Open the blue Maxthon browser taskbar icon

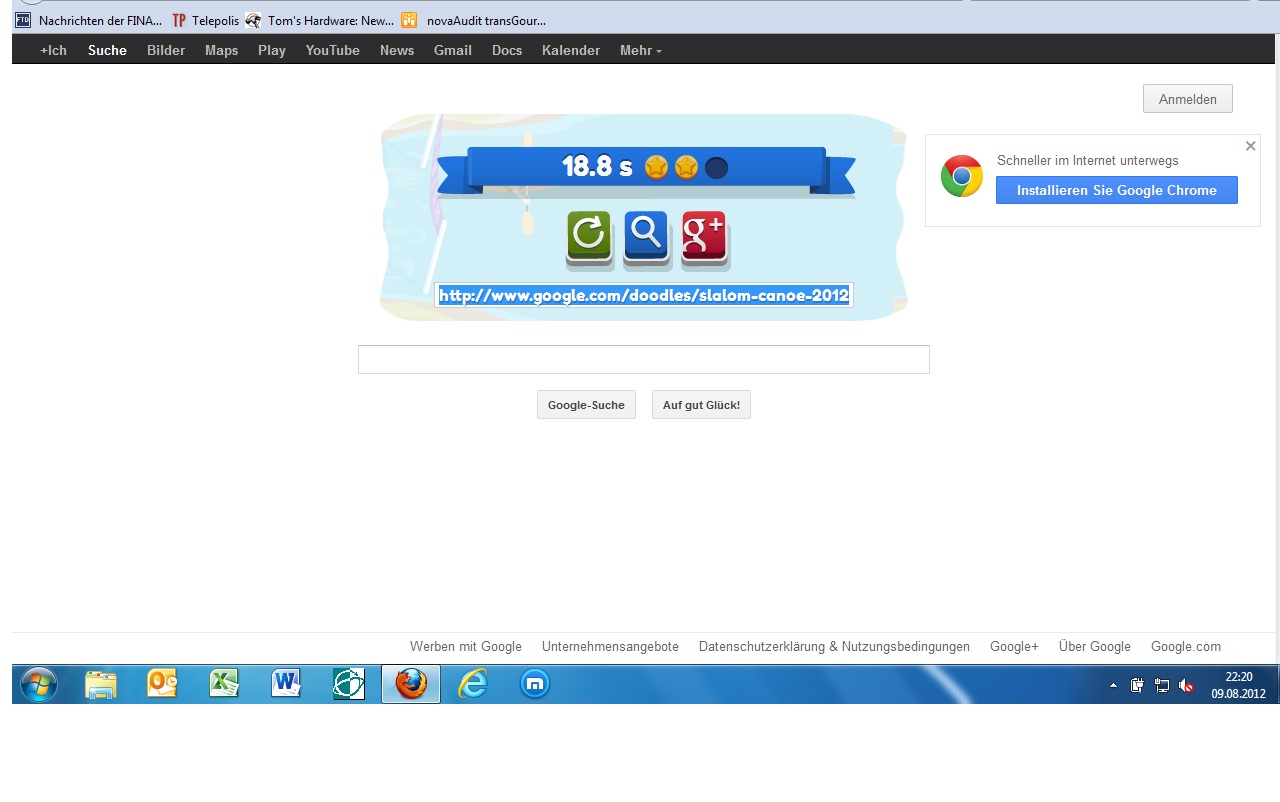coord(535,684)
